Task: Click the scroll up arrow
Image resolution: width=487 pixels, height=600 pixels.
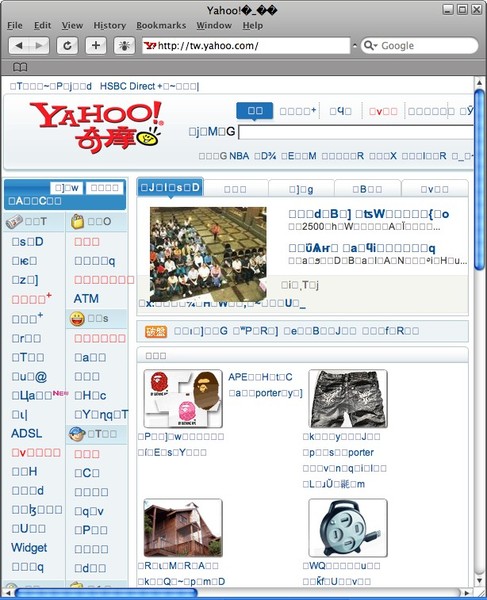Action: 479,82
